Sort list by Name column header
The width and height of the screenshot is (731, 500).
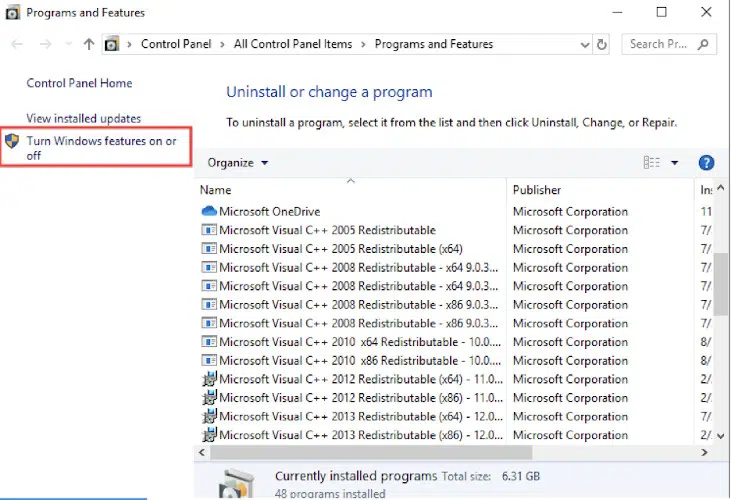(x=215, y=190)
